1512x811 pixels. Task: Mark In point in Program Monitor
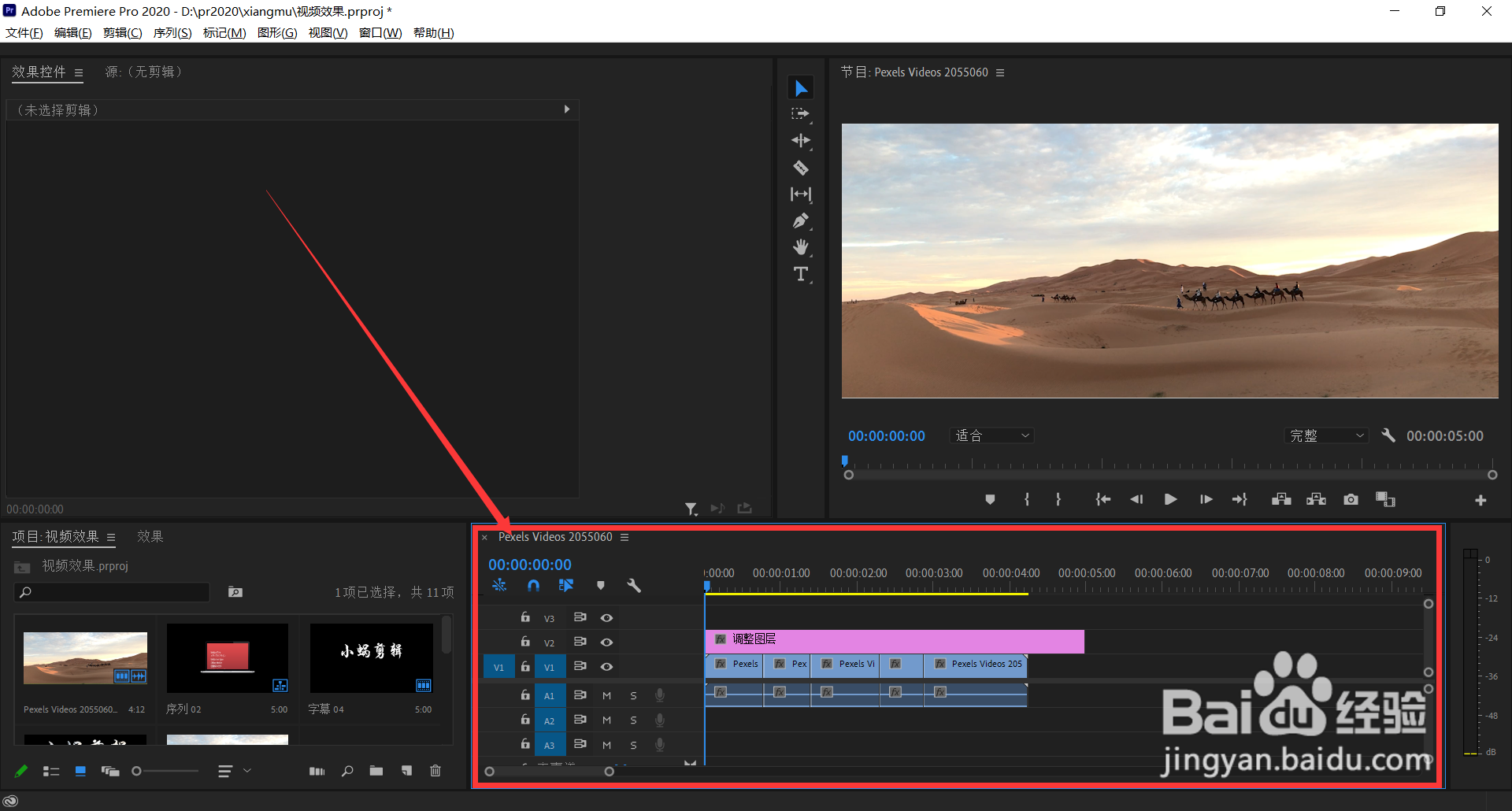(1027, 499)
